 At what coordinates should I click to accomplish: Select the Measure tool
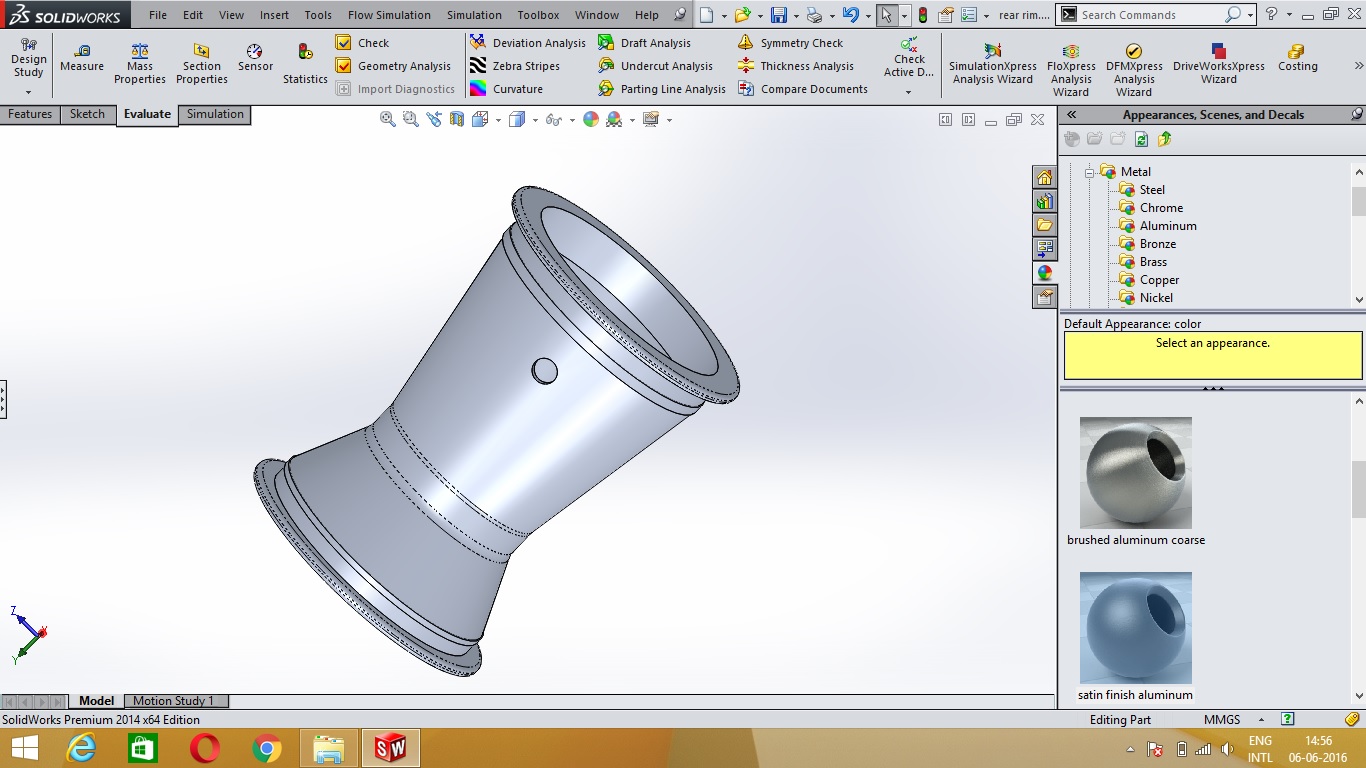81,57
